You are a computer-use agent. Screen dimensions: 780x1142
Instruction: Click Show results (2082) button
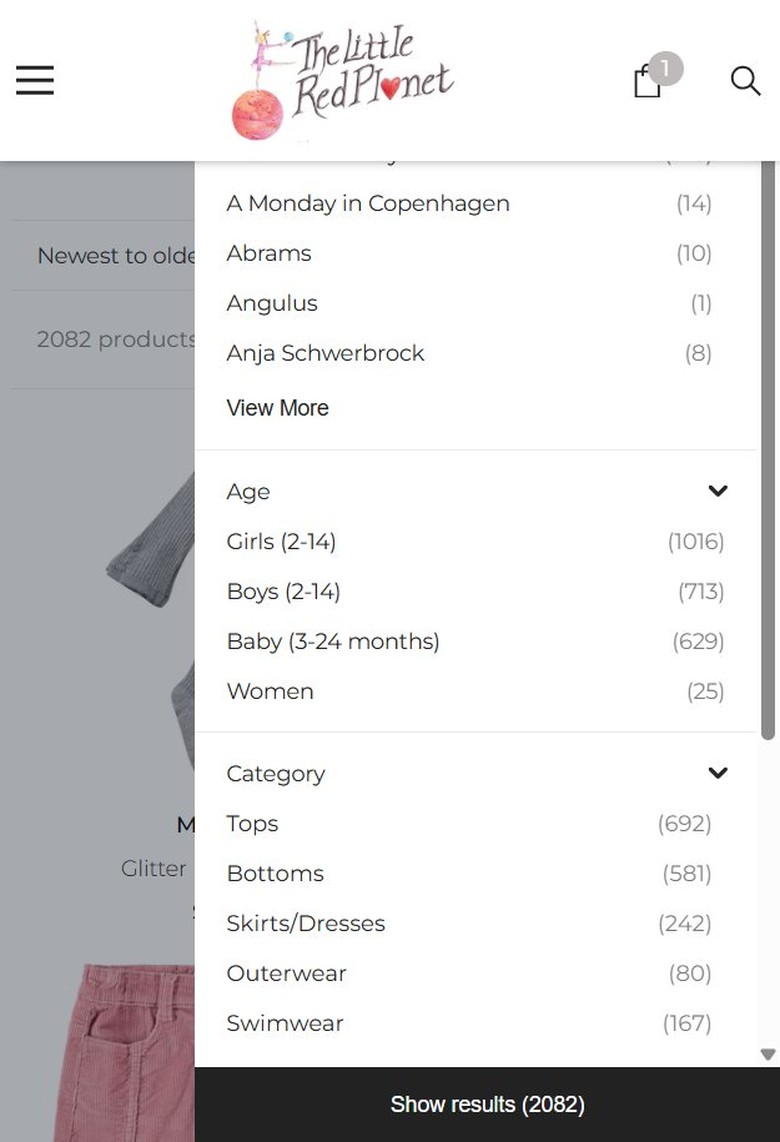[x=487, y=1105]
